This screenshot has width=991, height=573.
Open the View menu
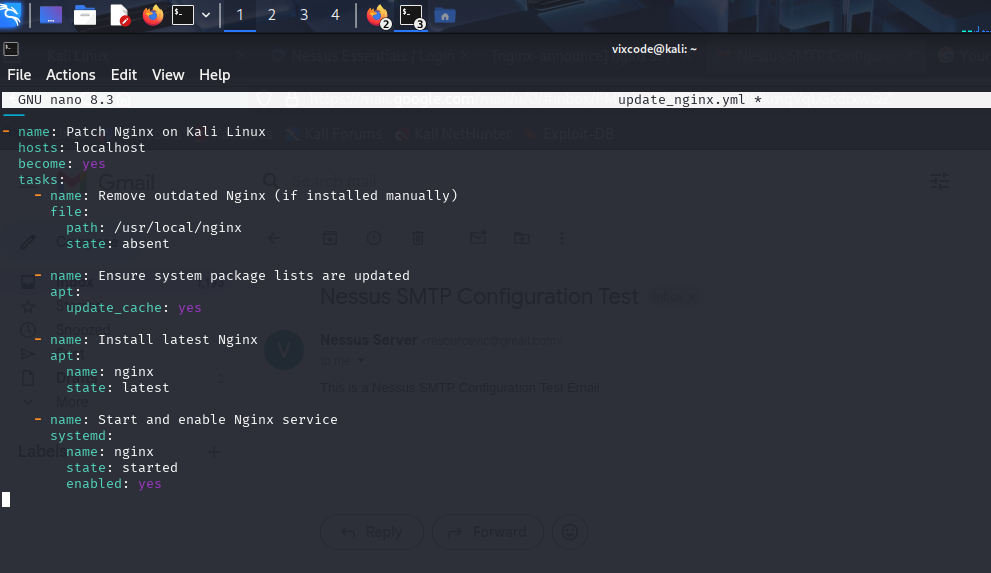[x=168, y=75]
